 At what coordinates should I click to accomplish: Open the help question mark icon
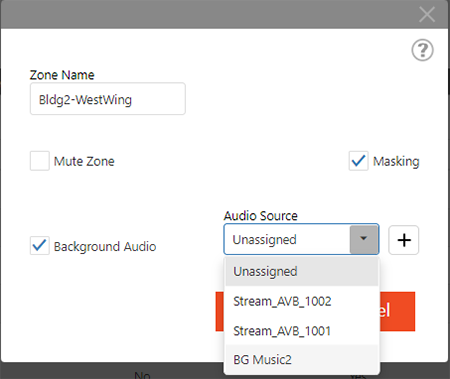422,50
